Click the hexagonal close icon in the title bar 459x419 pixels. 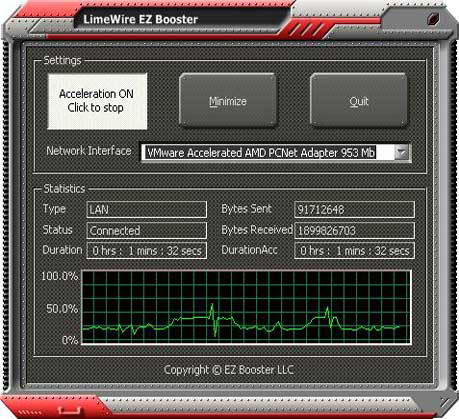coord(433,18)
